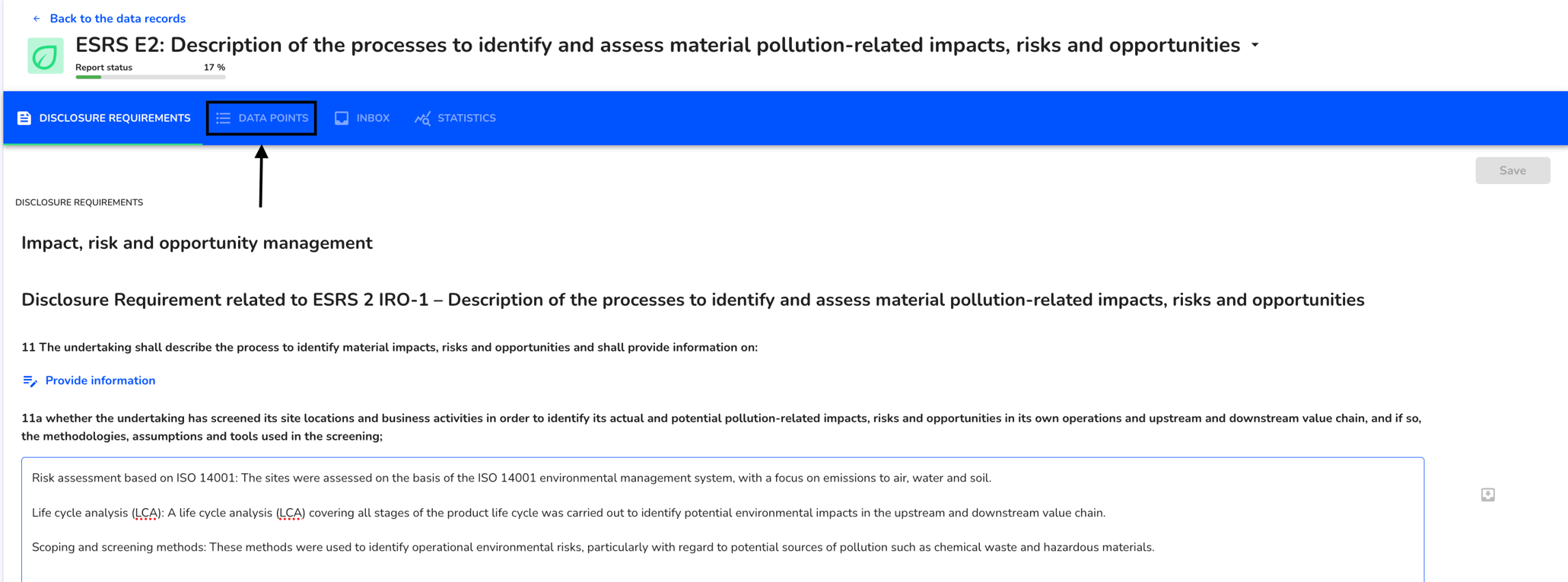Switch to the Disclosure Requirements tab
Screen dimensions: 1568x582
point(103,118)
